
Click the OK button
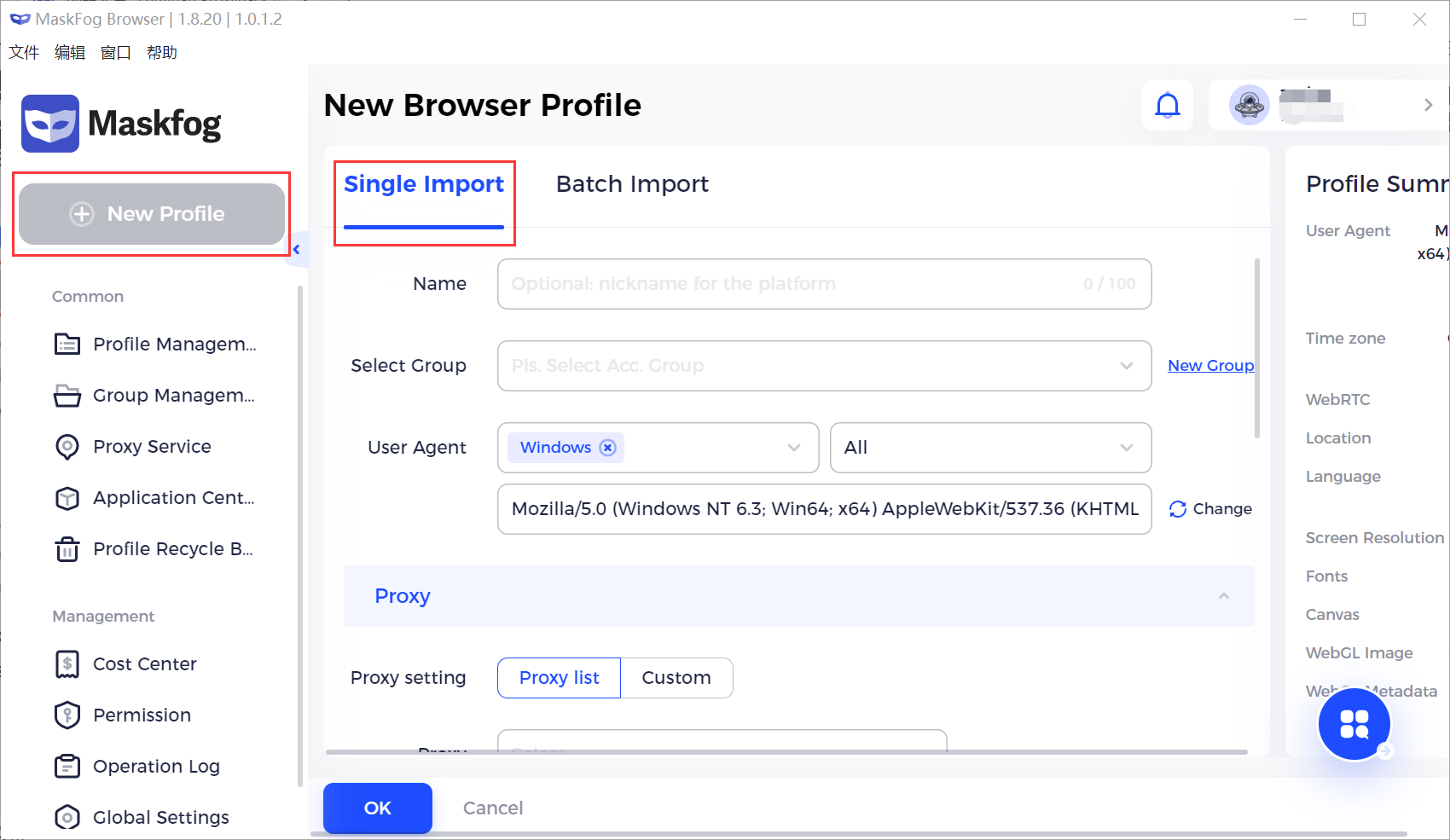click(378, 808)
